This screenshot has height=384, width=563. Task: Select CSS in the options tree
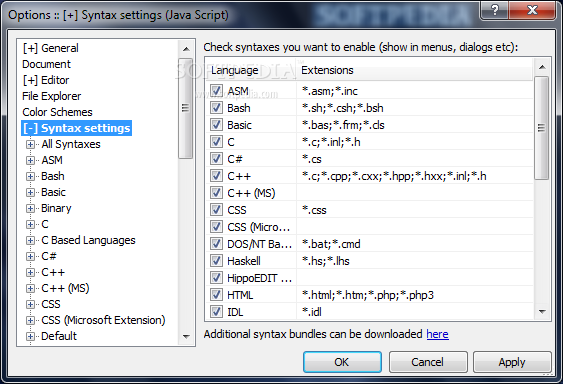(x=51, y=304)
